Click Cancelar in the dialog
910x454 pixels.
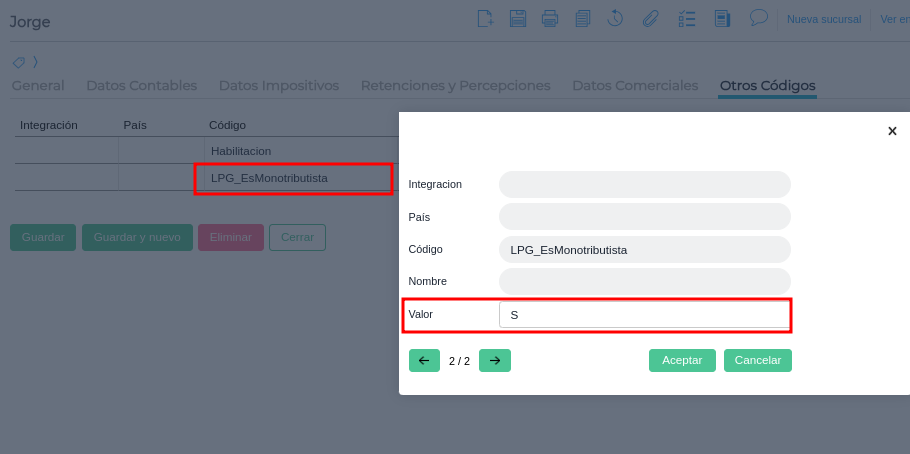757,360
